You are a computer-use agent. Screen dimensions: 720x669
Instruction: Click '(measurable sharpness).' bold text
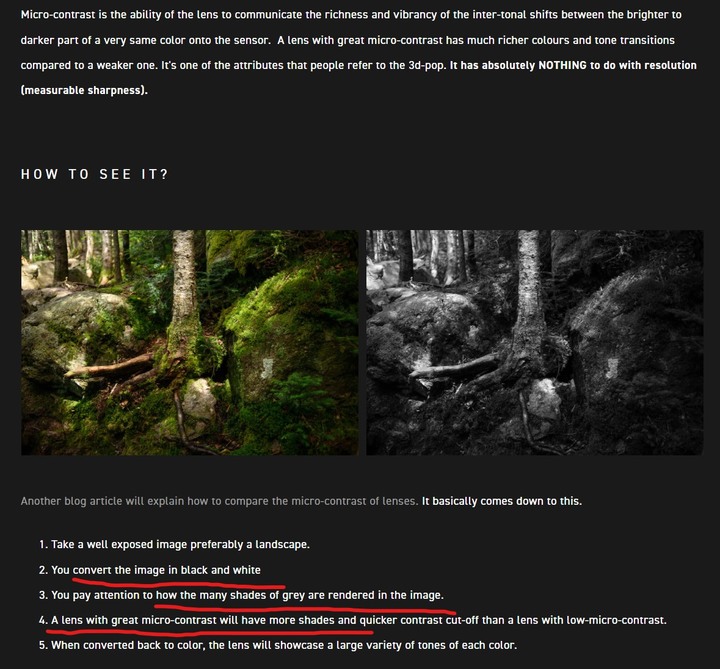point(84,90)
